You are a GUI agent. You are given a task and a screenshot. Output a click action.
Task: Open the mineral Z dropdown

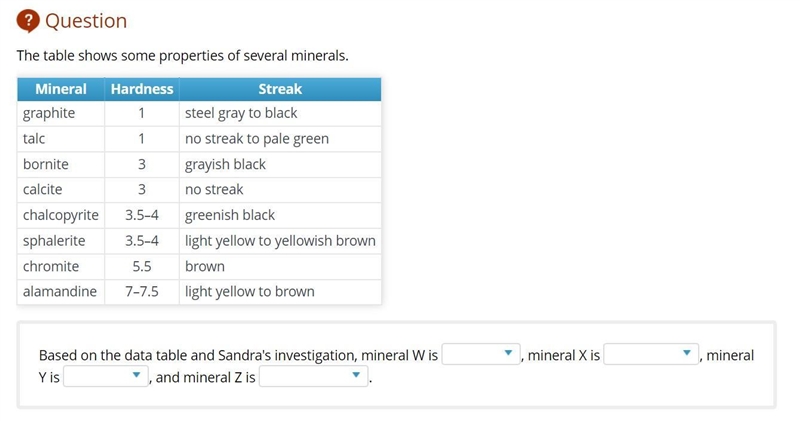point(313,376)
